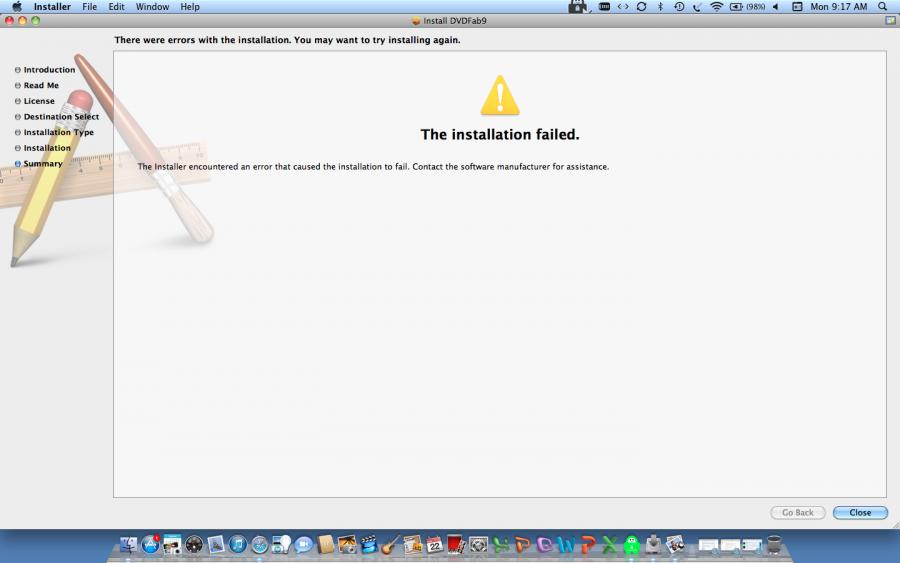
Task: Click the 'The installation failed.' heading
Action: 500,134
